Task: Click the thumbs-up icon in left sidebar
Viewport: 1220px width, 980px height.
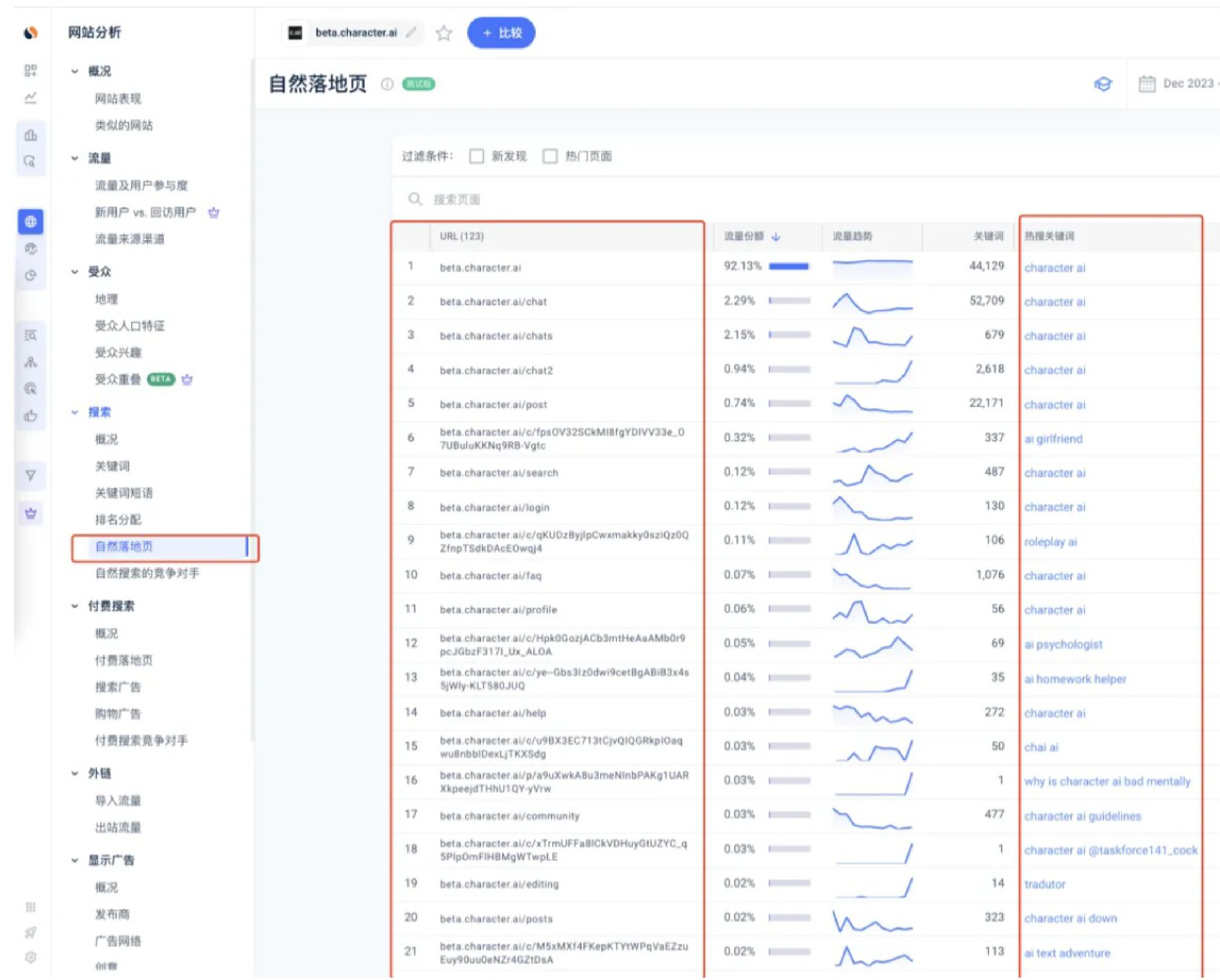Action: coord(31,416)
